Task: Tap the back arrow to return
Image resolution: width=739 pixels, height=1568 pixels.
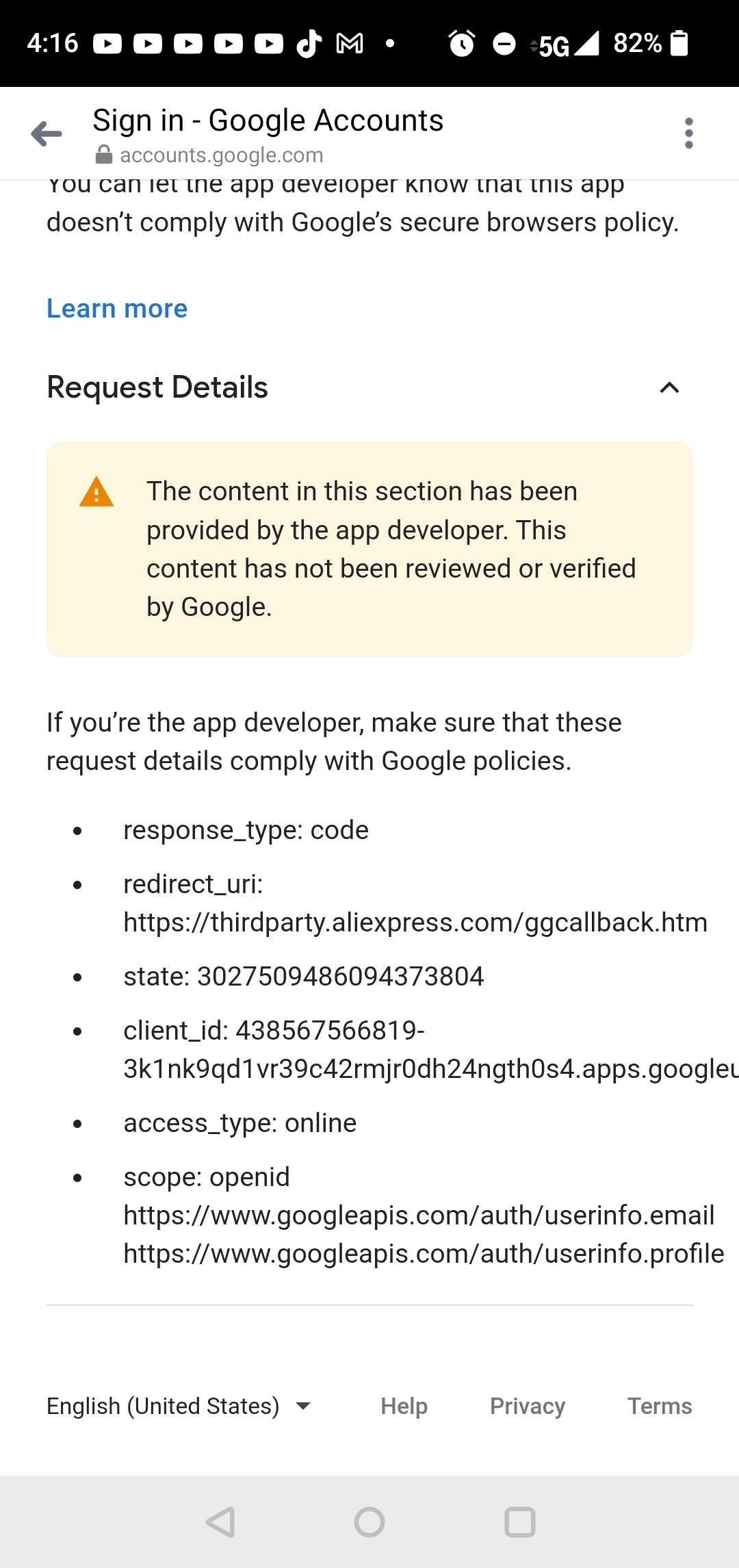Action: 45,133
